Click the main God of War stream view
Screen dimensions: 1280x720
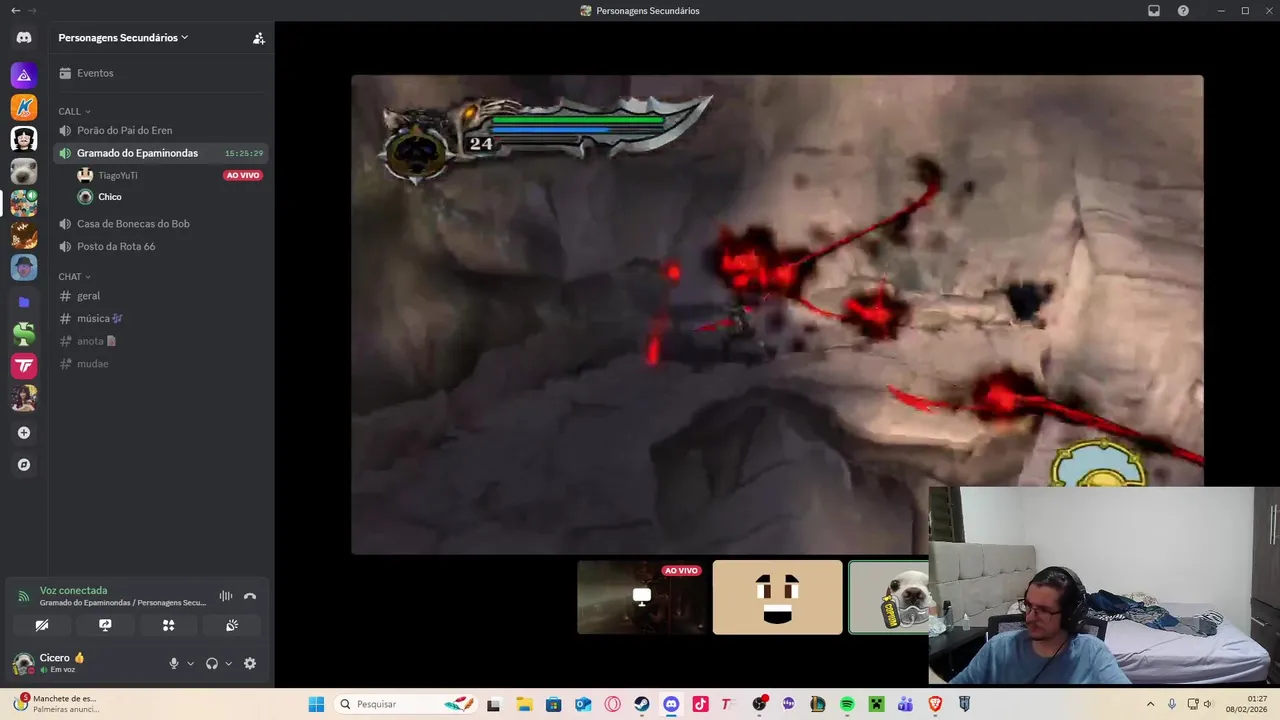[777, 314]
